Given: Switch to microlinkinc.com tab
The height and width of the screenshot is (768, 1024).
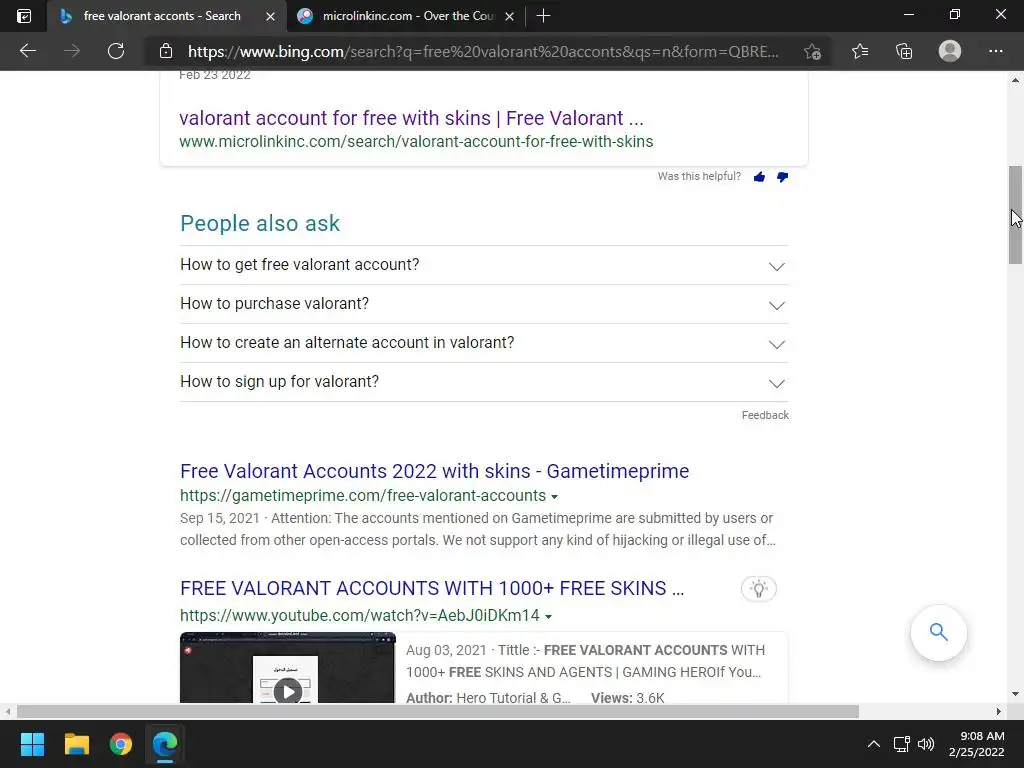Looking at the screenshot, I should pos(408,16).
